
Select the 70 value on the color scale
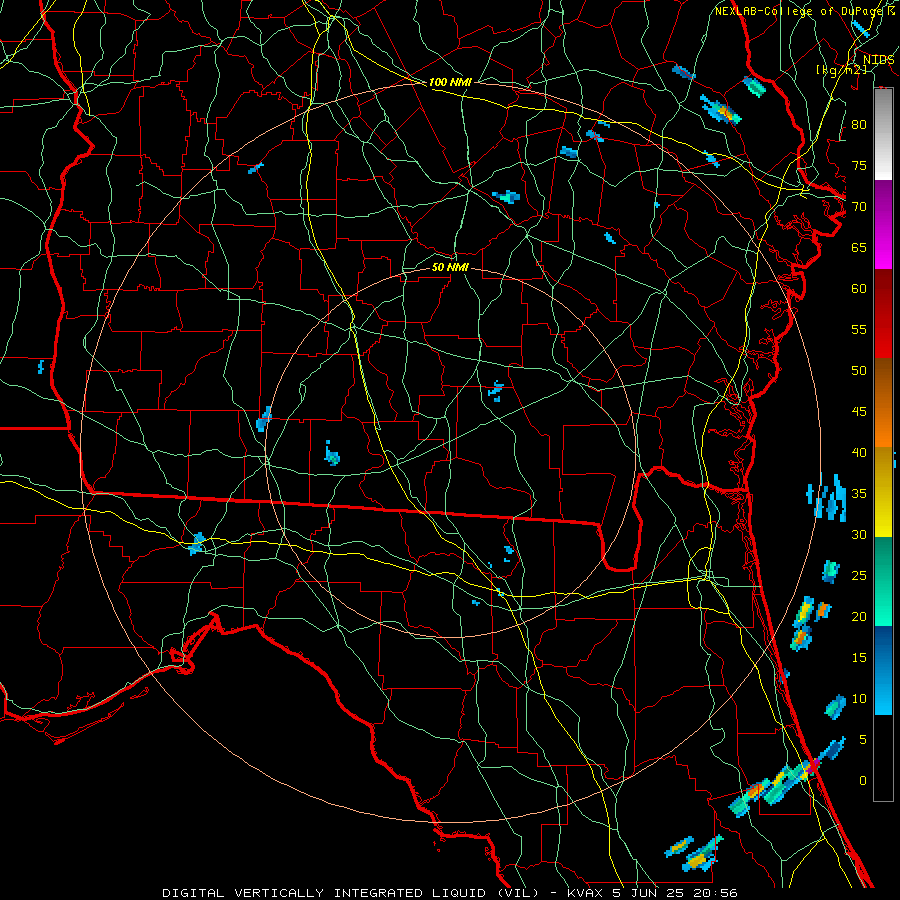pyautogui.click(x=859, y=207)
